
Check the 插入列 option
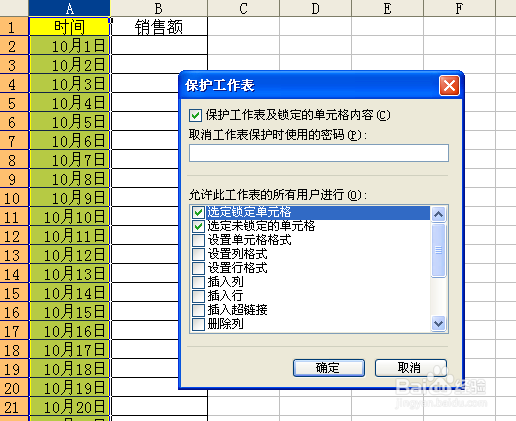click(198, 282)
